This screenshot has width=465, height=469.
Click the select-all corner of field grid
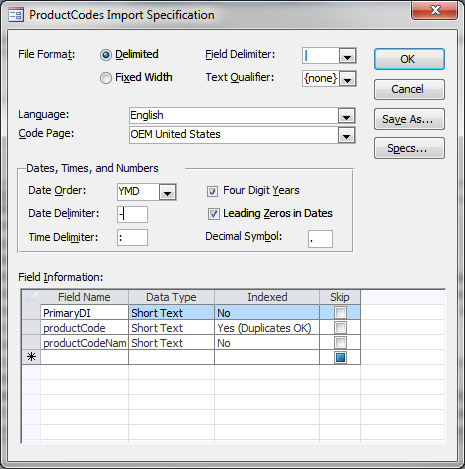tap(31, 297)
